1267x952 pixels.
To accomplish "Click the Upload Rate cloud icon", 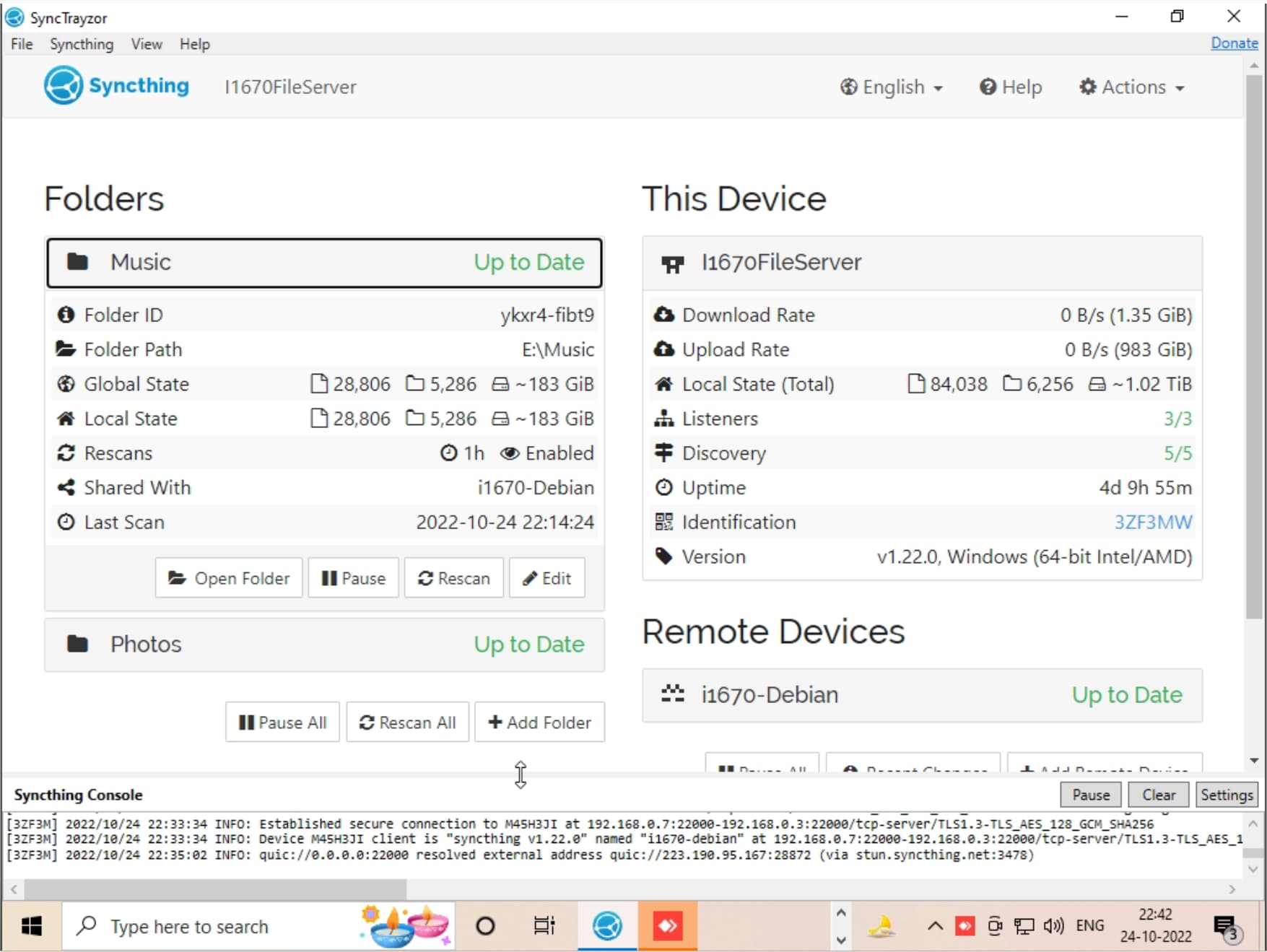I will (664, 349).
